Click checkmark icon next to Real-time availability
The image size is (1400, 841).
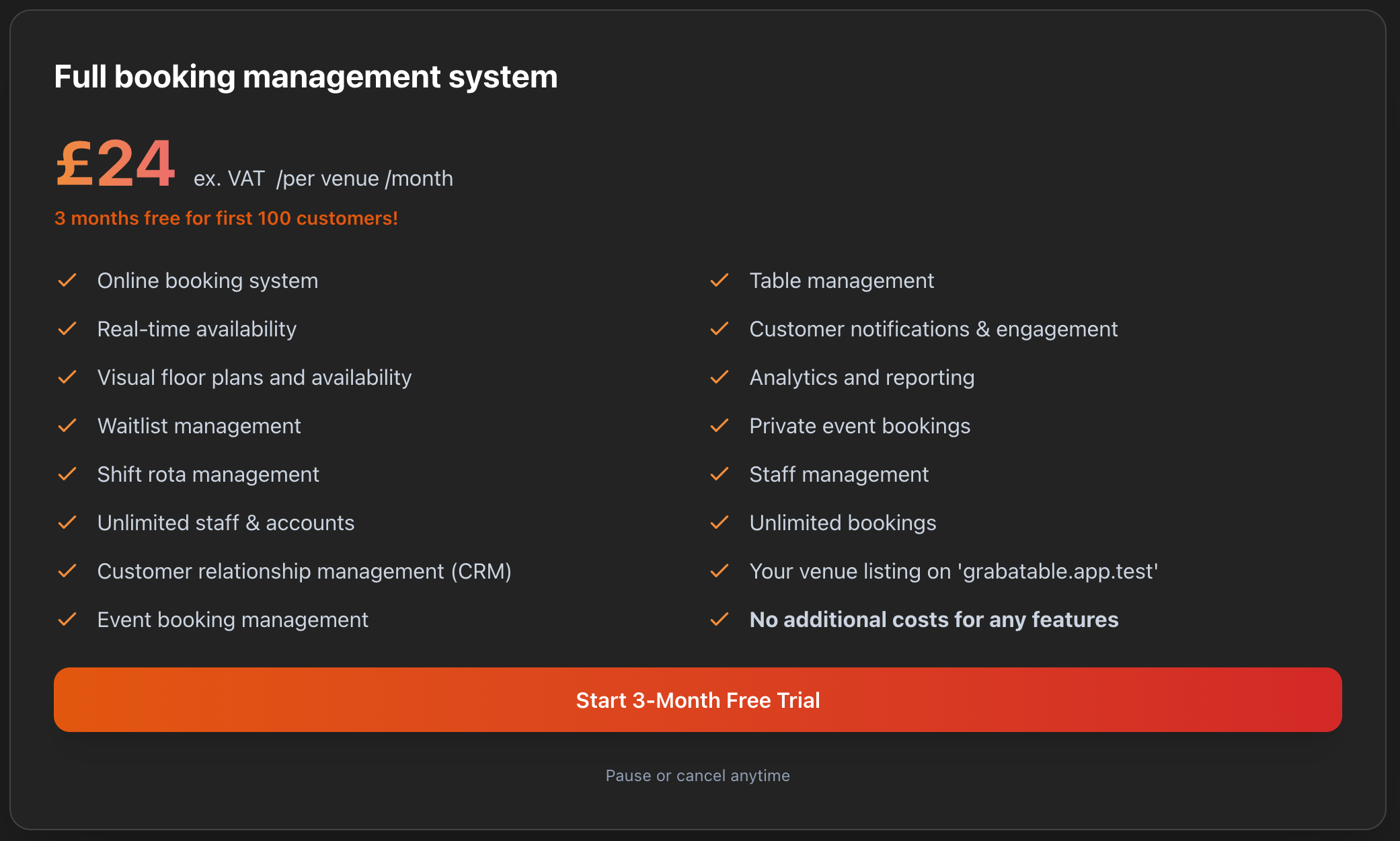pyautogui.click(x=67, y=329)
